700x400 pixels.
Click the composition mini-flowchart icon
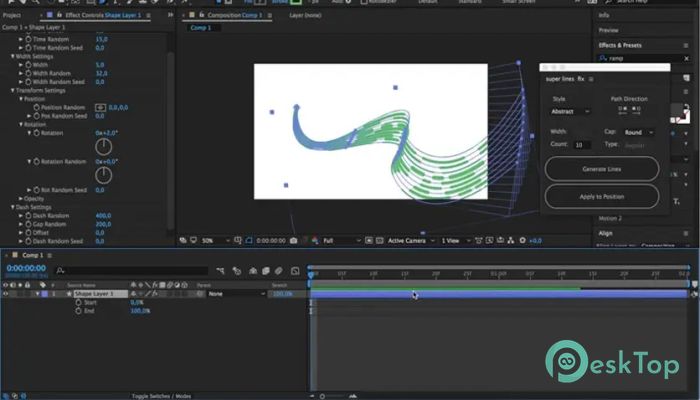point(220,271)
